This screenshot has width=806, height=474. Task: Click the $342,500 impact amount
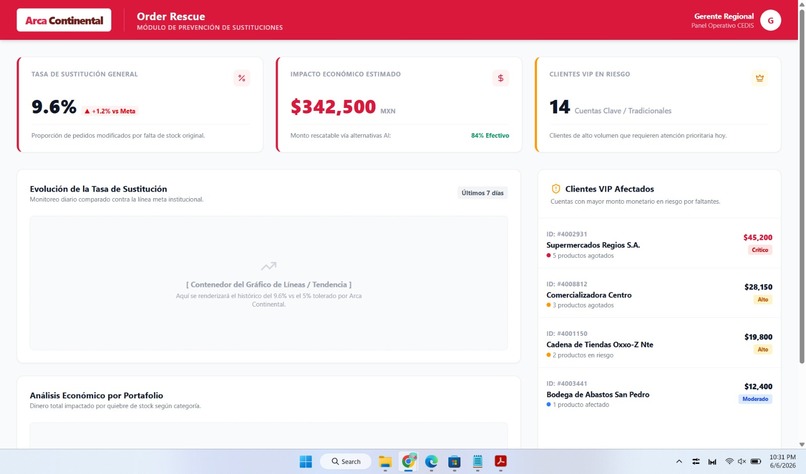(x=333, y=107)
